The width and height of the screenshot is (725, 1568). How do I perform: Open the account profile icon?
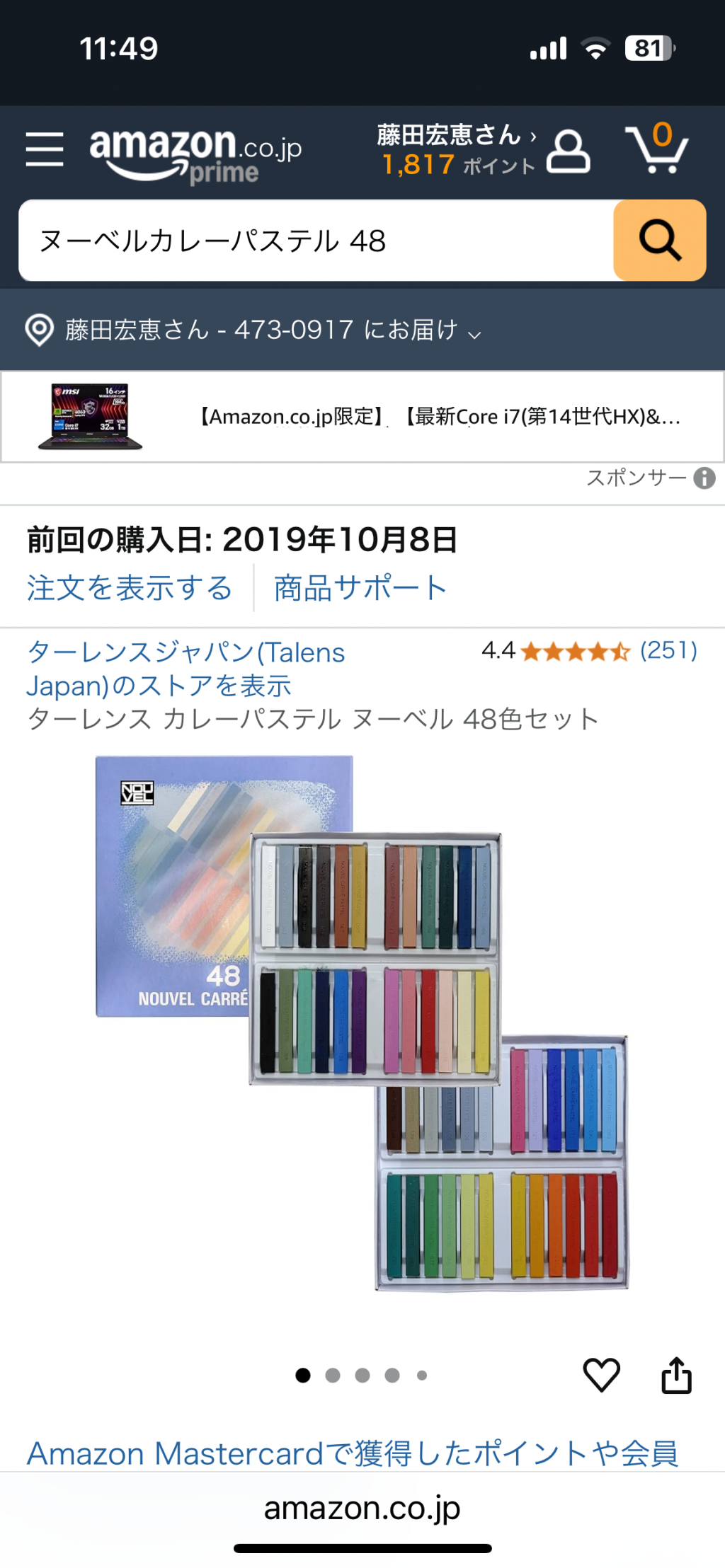[568, 151]
